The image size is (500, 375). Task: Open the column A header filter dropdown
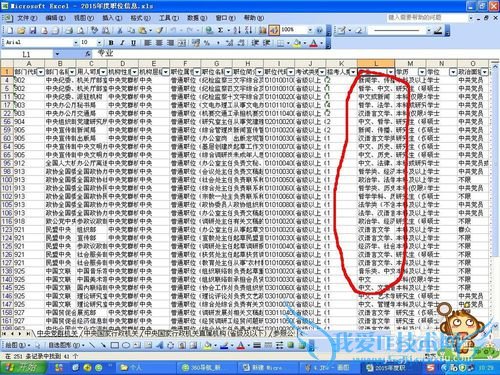[x=40, y=72]
